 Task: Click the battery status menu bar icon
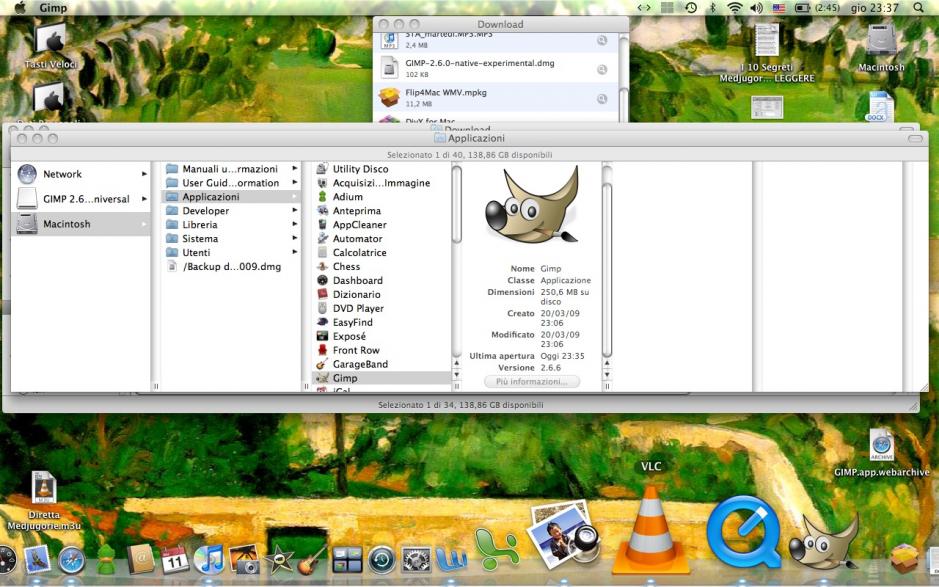pyautogui.click(x=802, y=8)
